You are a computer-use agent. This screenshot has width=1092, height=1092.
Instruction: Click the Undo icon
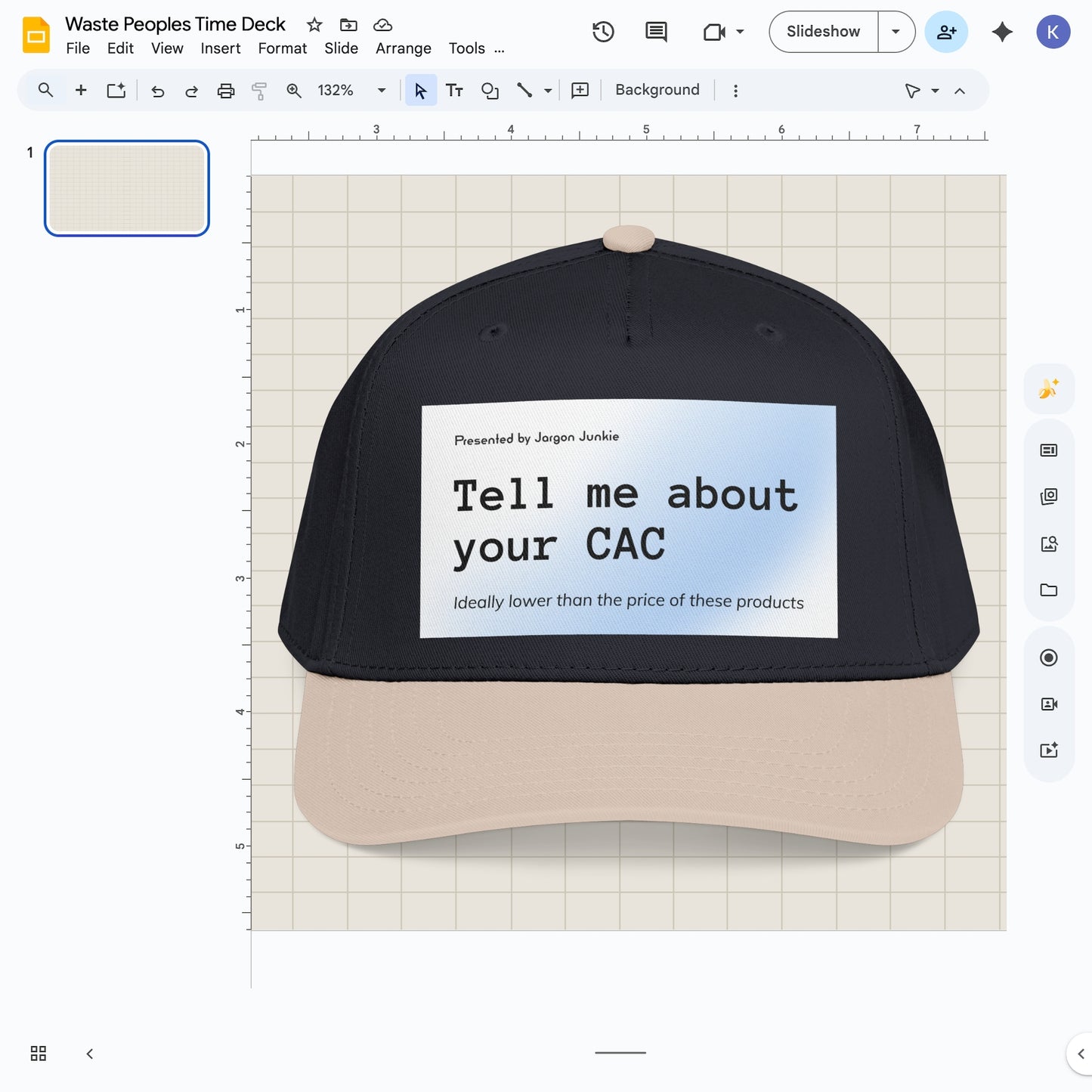[157, 90]
